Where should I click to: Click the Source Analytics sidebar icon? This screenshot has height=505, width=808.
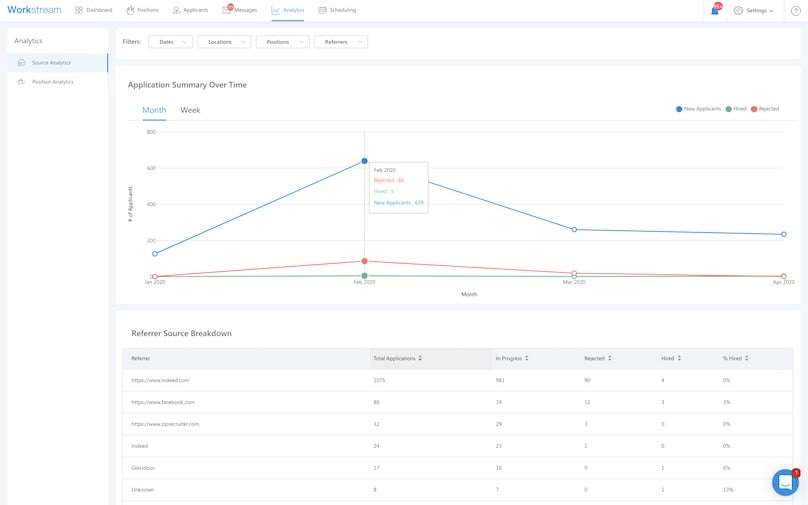[22, 63]
